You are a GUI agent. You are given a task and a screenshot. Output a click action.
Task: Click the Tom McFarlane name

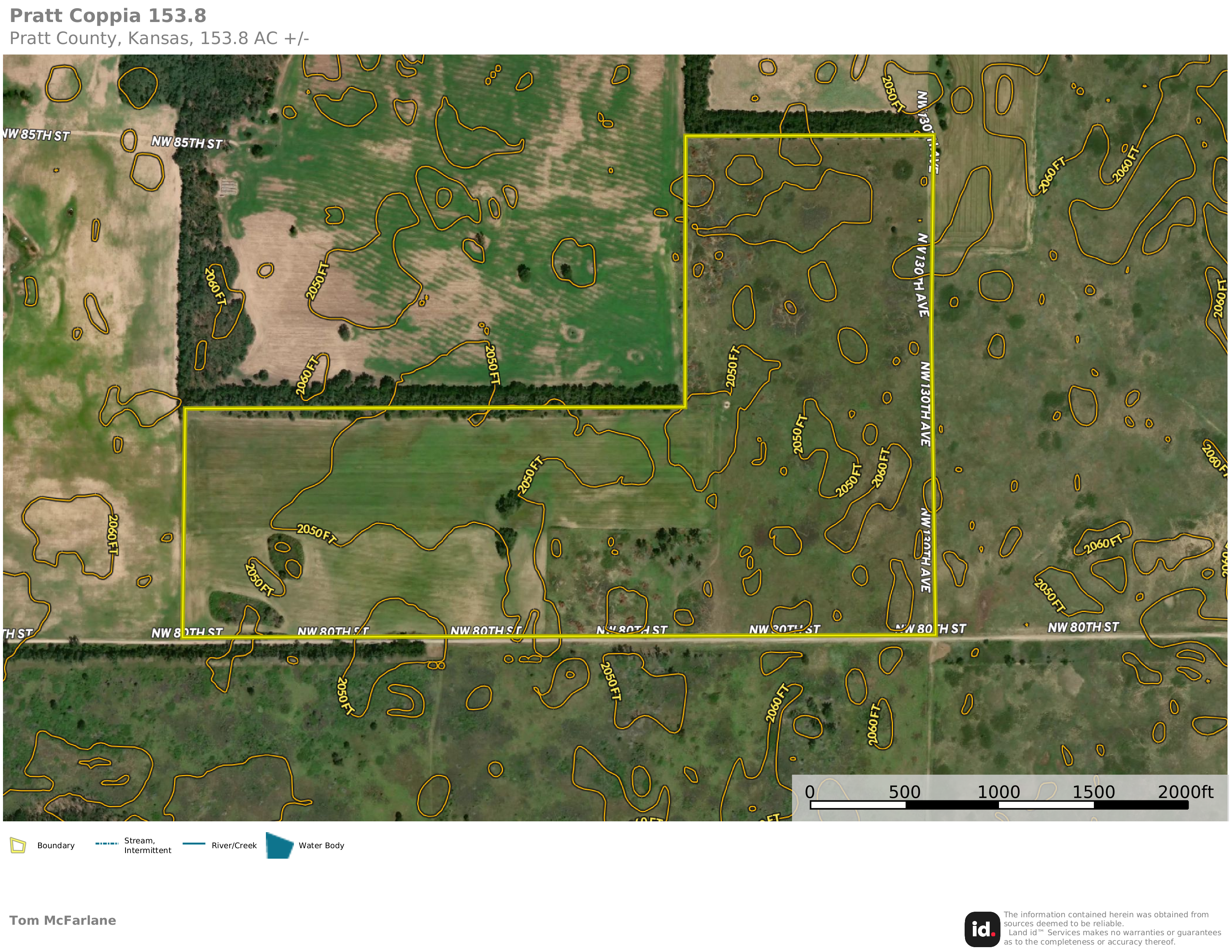point(63,920)
